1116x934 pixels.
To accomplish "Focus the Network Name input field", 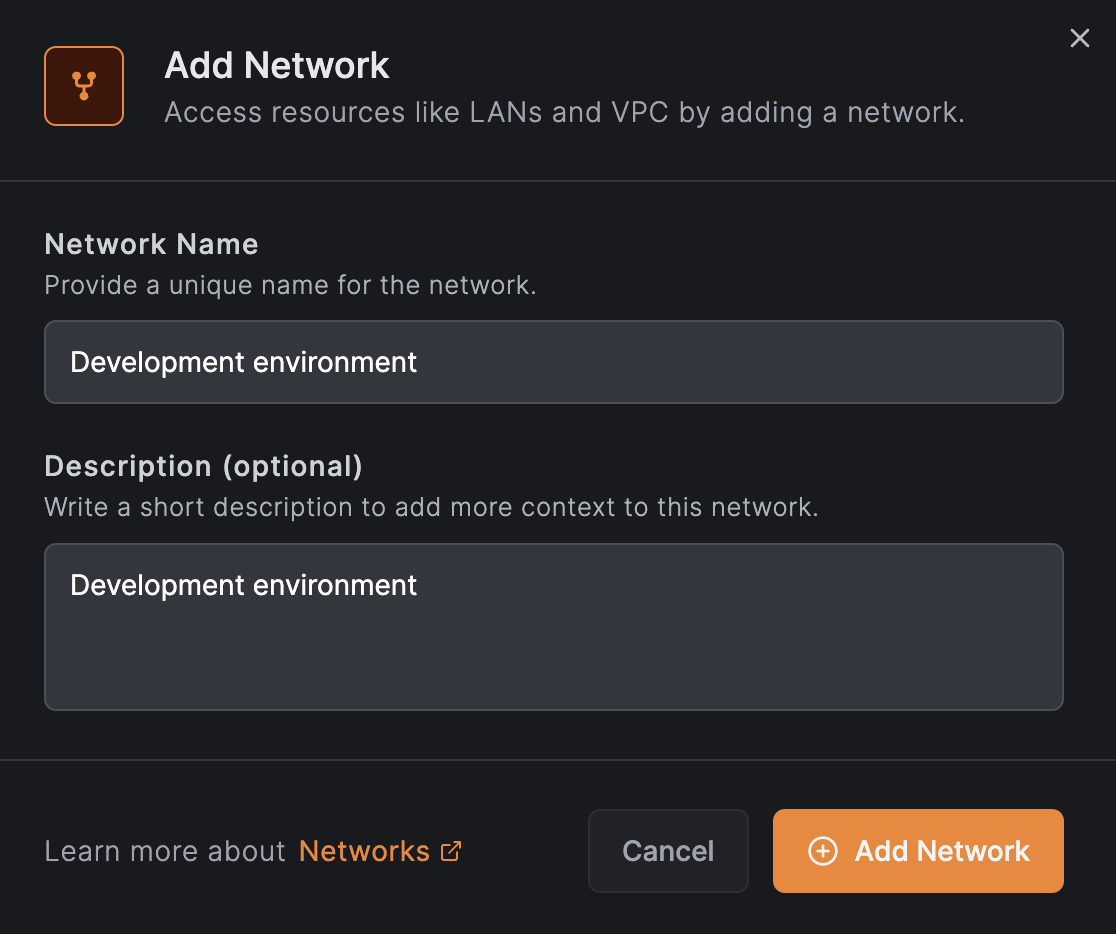I will tap(553, 362).
